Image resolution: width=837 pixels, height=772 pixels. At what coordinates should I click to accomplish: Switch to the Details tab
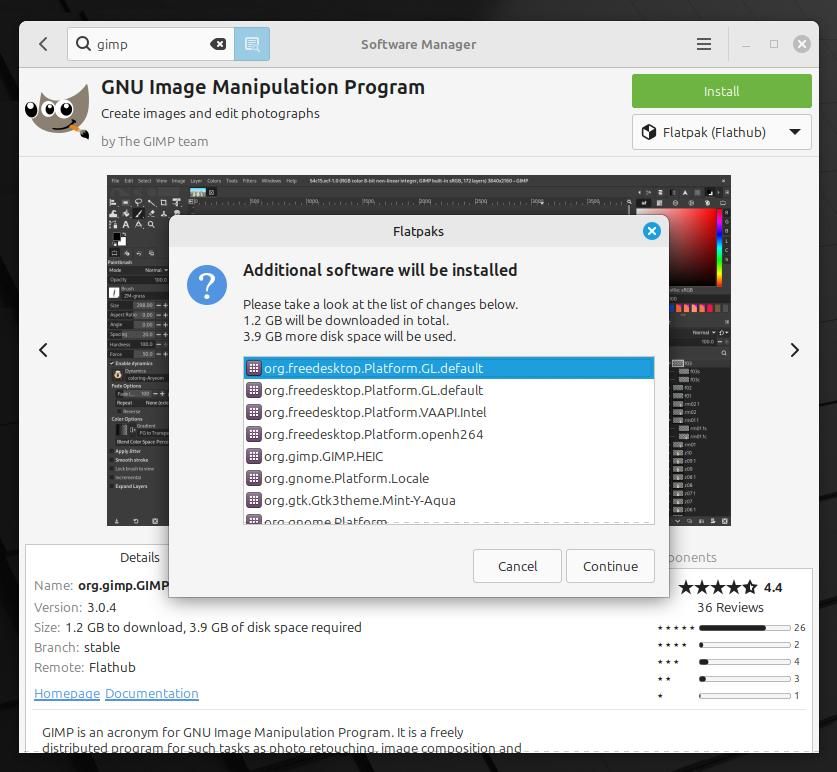point(139,557)
